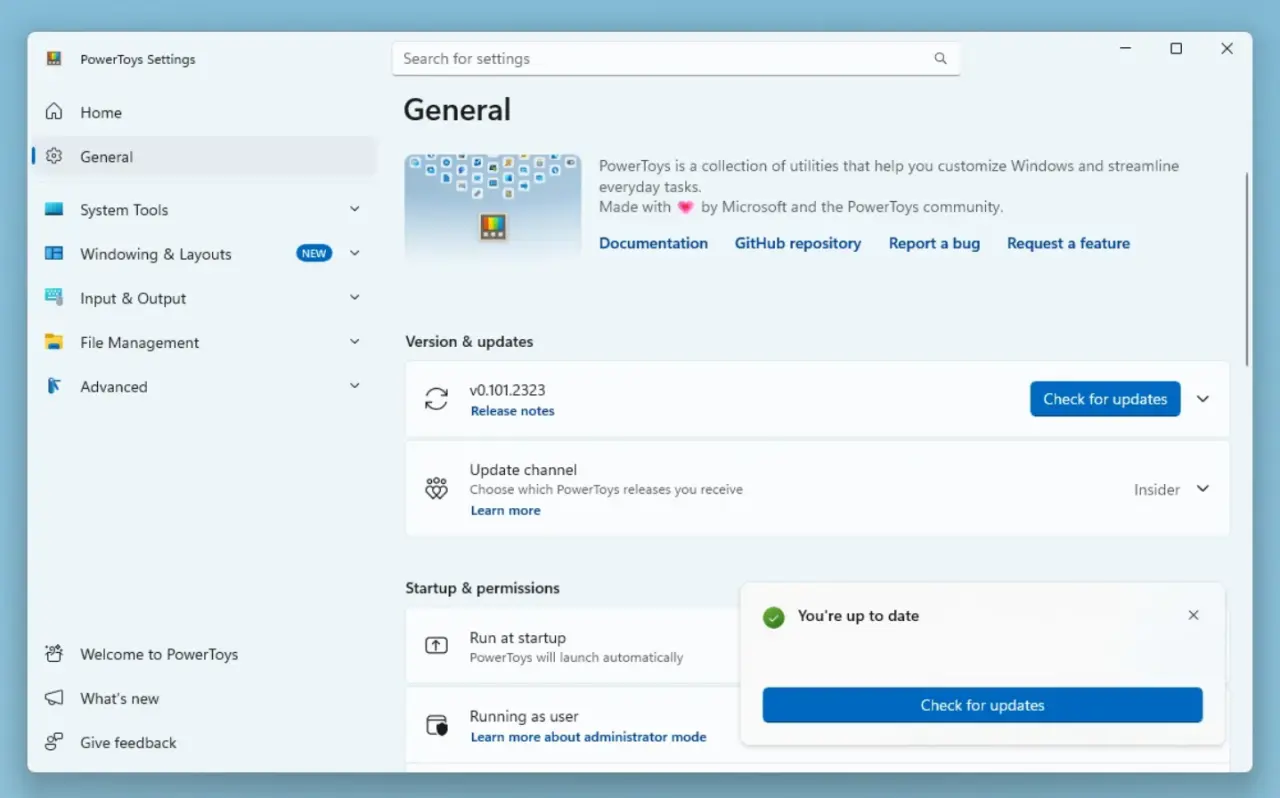Click the Run at startup icon
The image size is (1280, 798).
point(436,646)
